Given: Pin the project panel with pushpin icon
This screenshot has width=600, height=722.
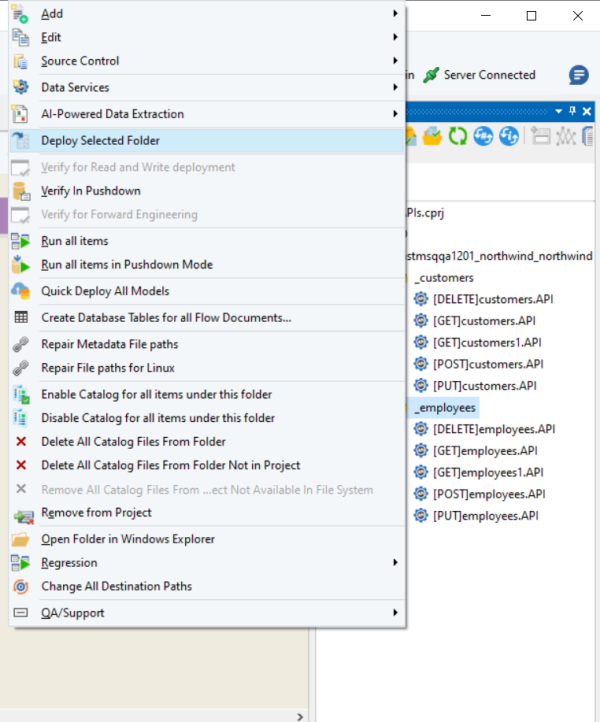Looking at the screenshot, I should [572, 111].
